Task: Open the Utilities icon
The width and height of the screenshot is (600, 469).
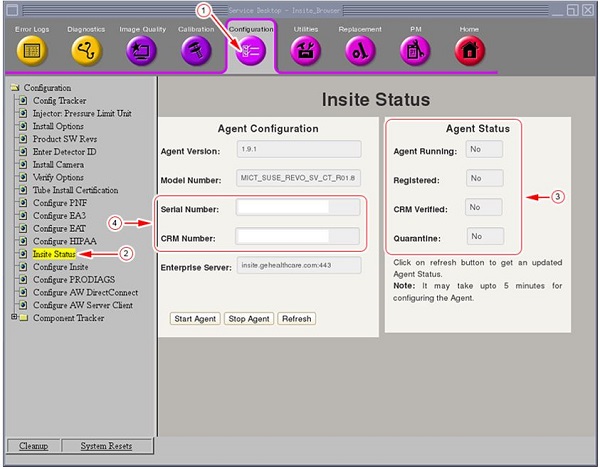Action: click(306, 51)
